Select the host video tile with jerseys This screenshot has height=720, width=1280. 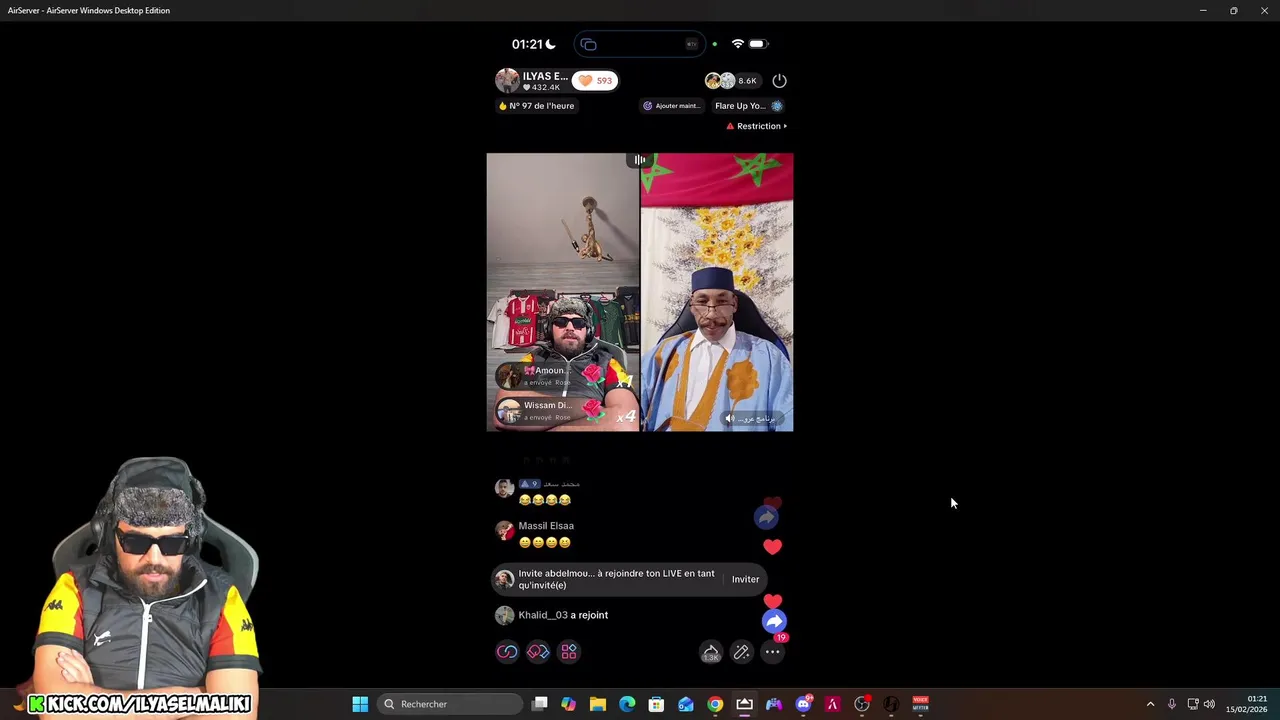[563, 292]
